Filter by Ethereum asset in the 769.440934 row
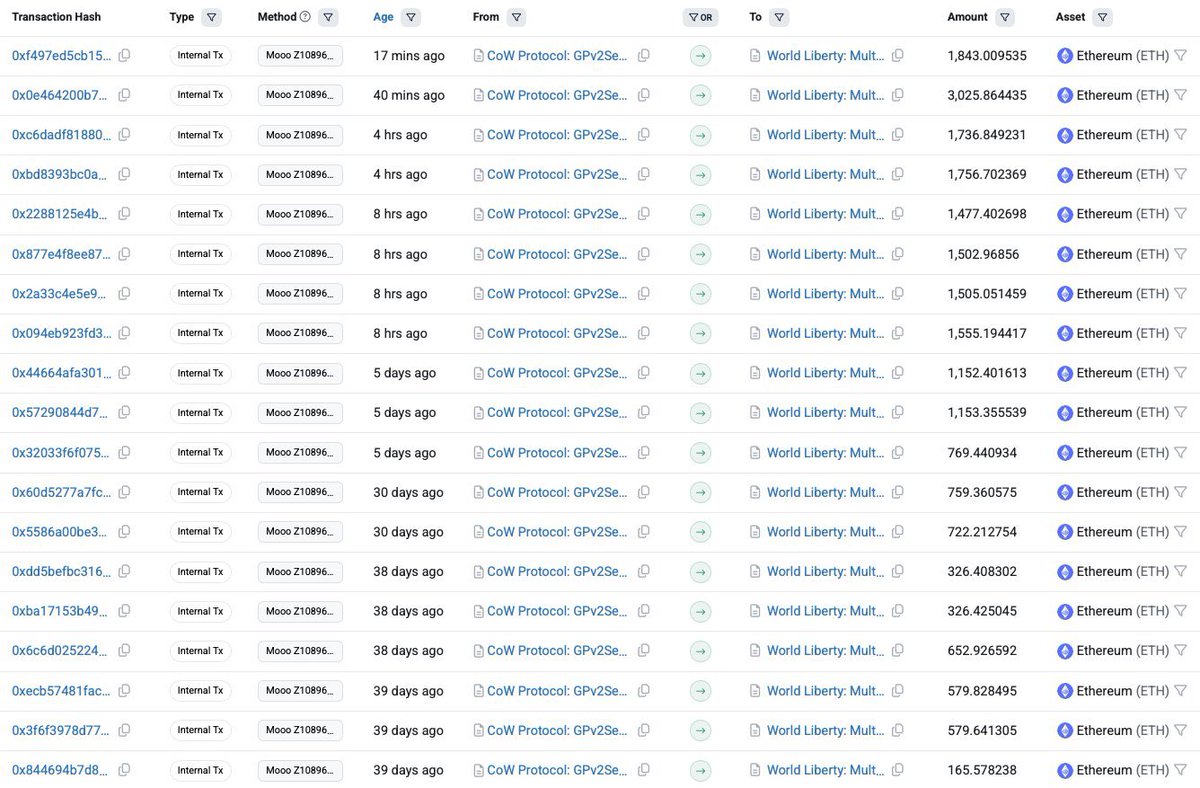 (1180, 452)
